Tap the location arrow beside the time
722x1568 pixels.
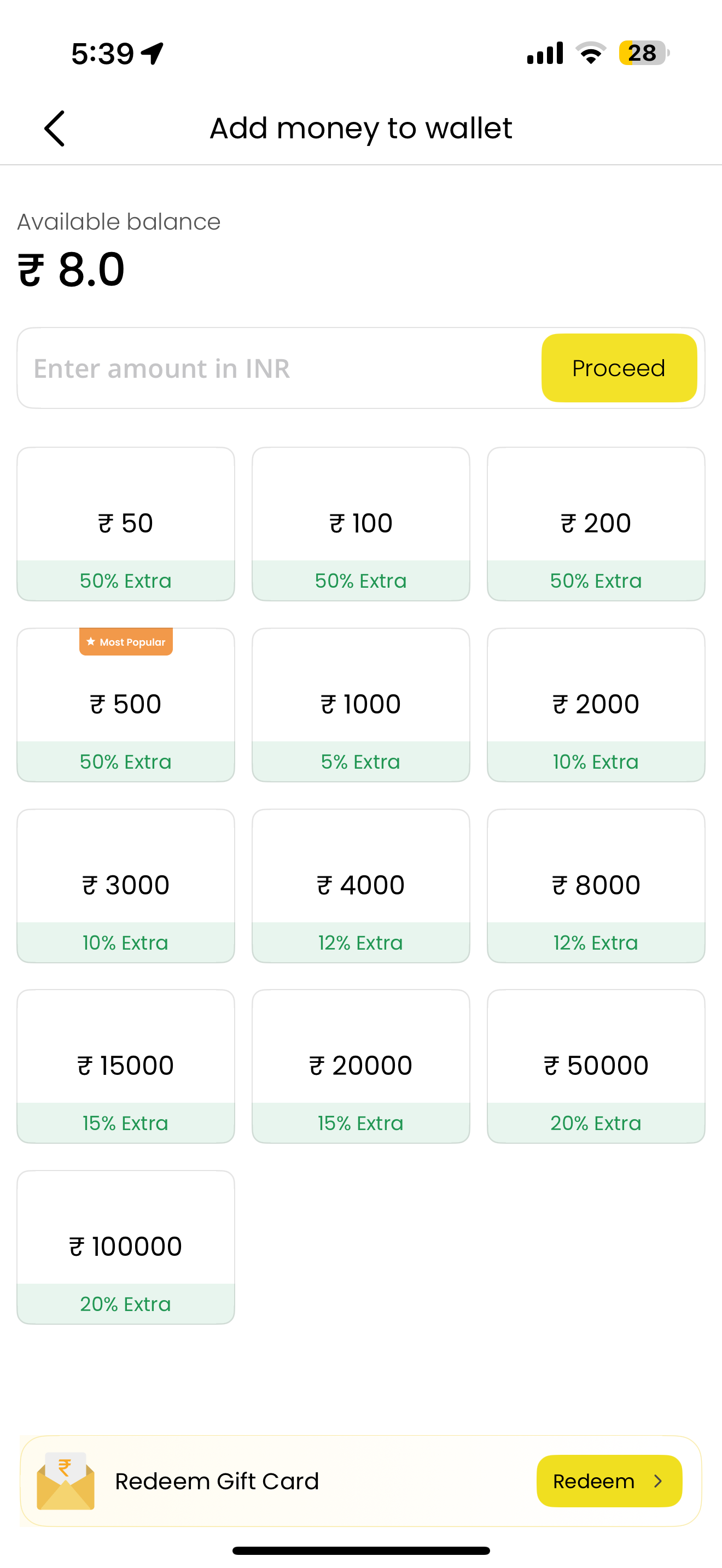pyautogui.click(x=152, y=54)
